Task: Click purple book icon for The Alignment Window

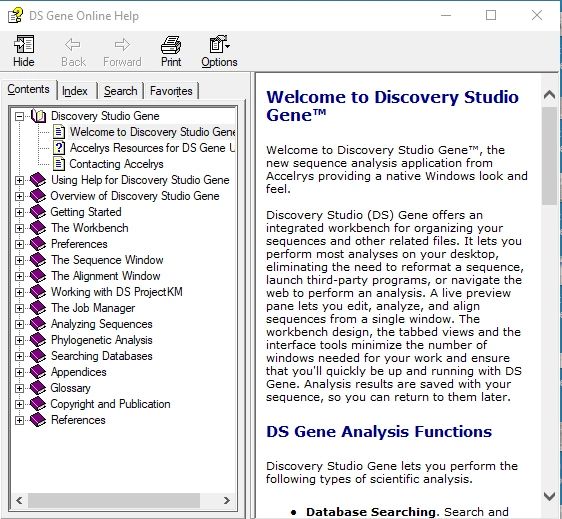Action: click(38, 276)
